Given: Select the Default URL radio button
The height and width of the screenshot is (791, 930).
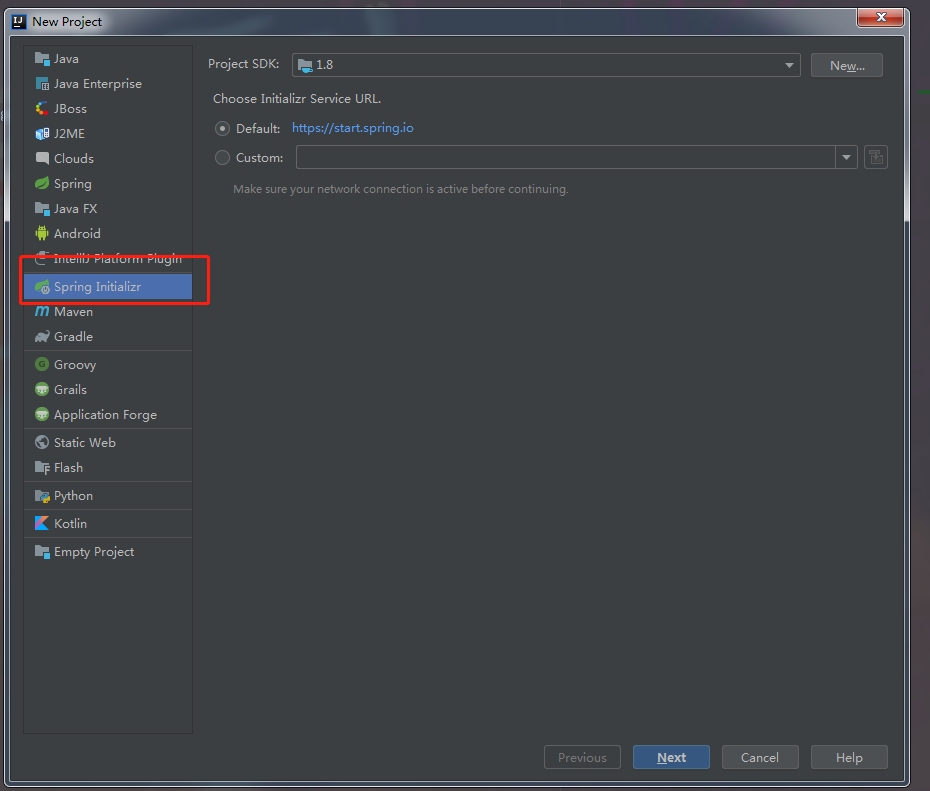Looking at the screenshot, I should (222, 128).
